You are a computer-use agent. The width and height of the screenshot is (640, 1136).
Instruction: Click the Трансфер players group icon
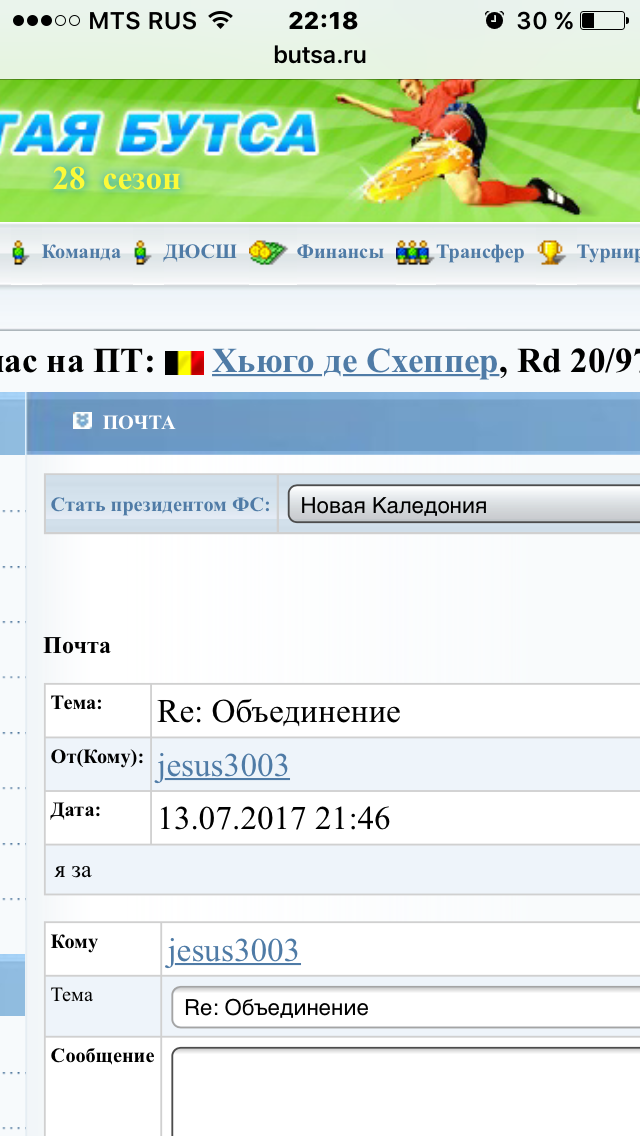pyautogui.click(x=414, y=252)
